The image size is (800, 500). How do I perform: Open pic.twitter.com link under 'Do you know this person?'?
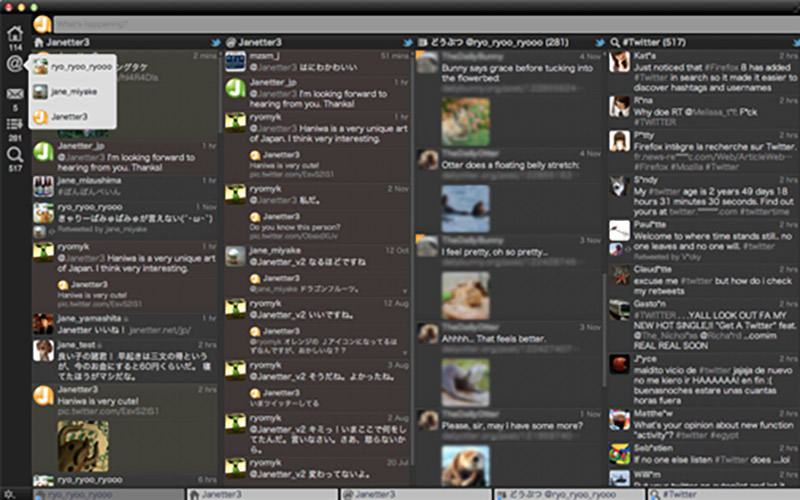(293, 236)
